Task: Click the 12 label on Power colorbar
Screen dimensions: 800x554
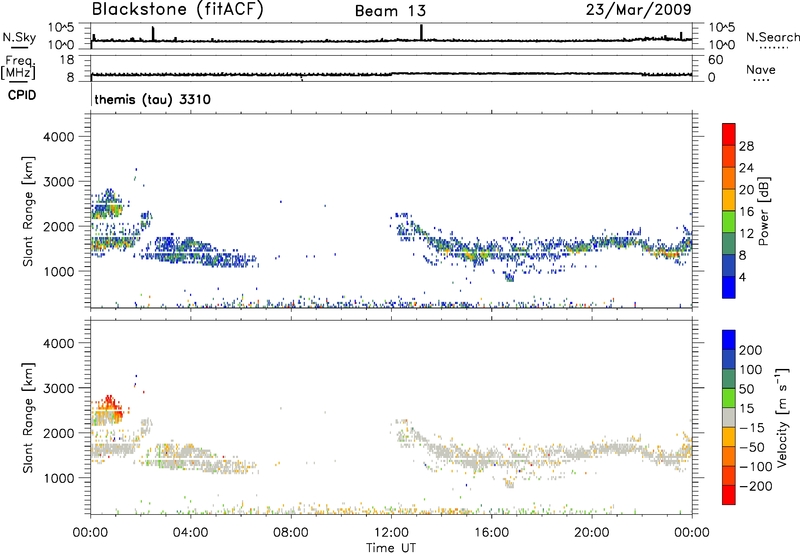Action: click(746, 234)
